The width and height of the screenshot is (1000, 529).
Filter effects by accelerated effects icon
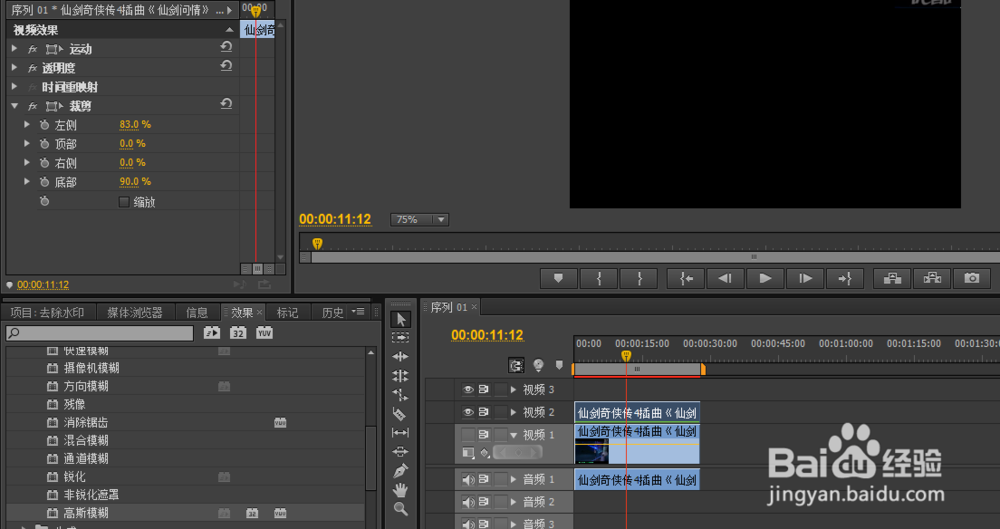pyautogui.click(x=212, y=332)
